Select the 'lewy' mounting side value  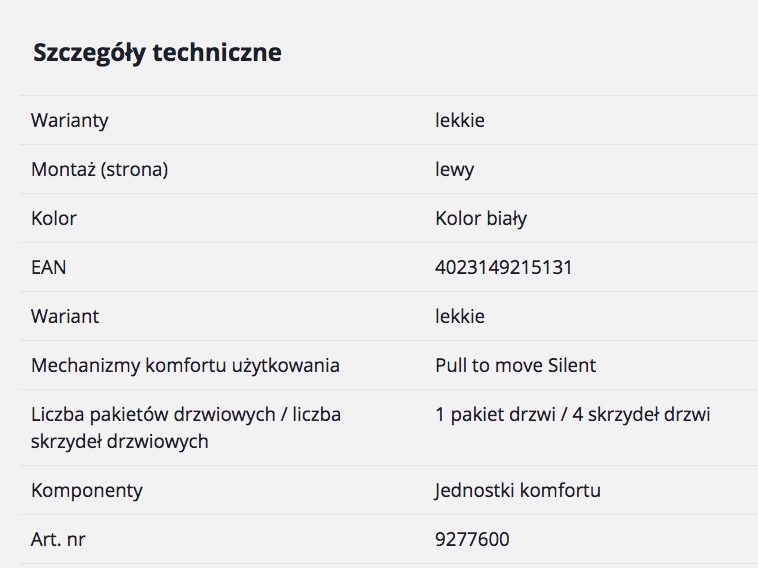(x=455, y=170)
